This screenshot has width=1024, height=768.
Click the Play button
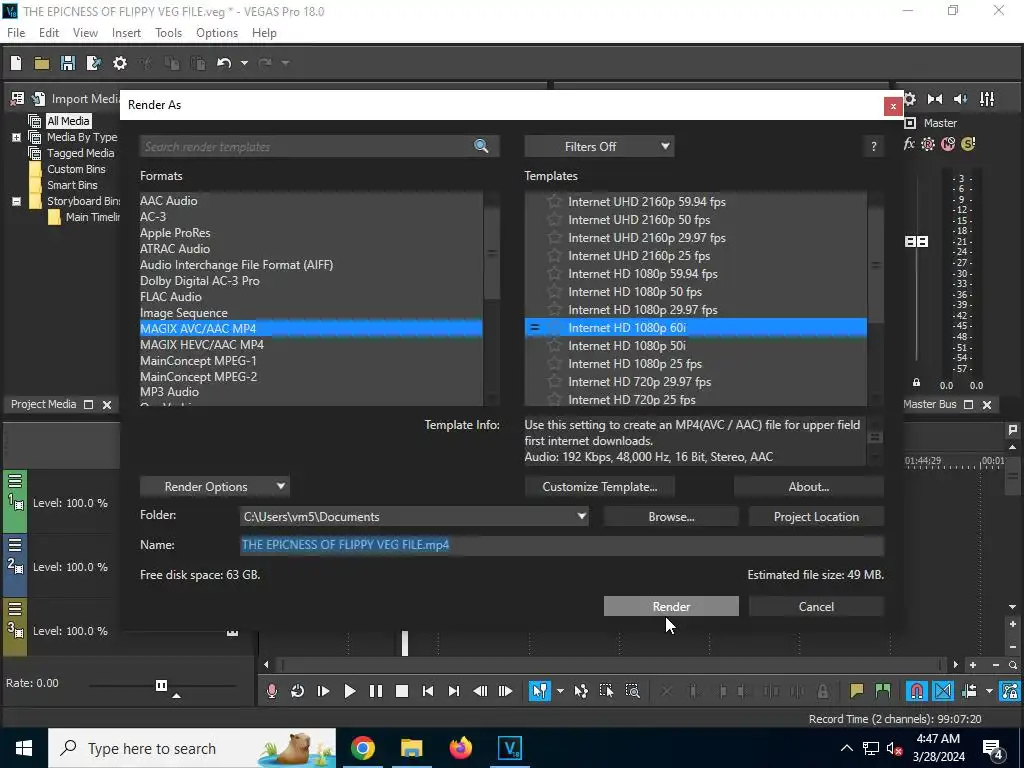(x=349, y=691)
